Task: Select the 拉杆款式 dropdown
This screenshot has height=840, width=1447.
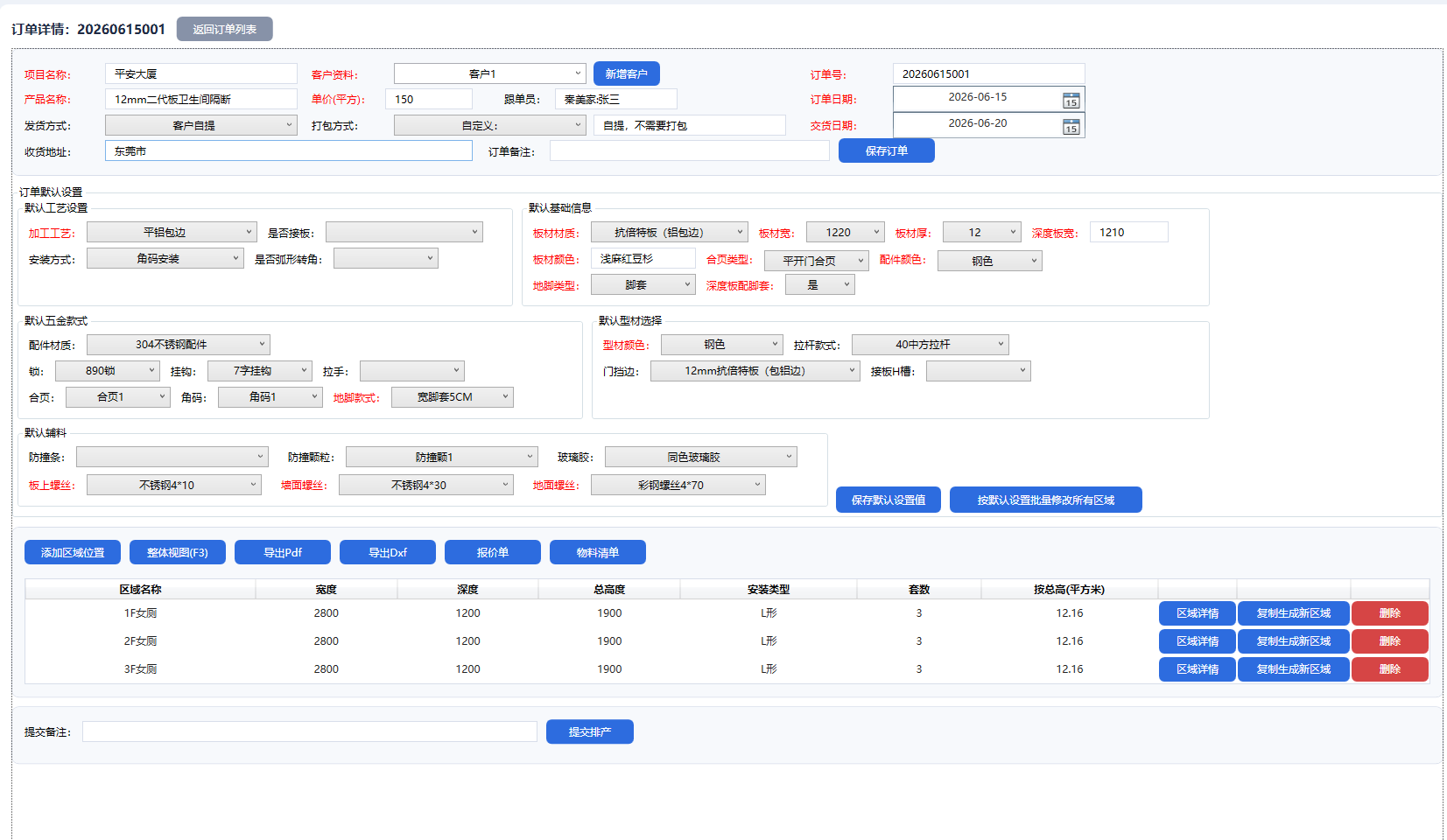Action: pos(931,344)
